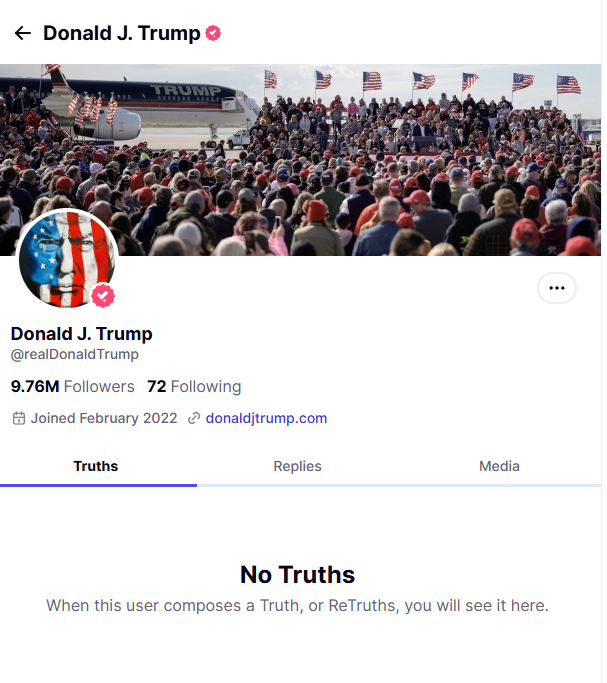Click the chain link icon before website
Screen dimensions: 607x683
(x=194, y=418)
